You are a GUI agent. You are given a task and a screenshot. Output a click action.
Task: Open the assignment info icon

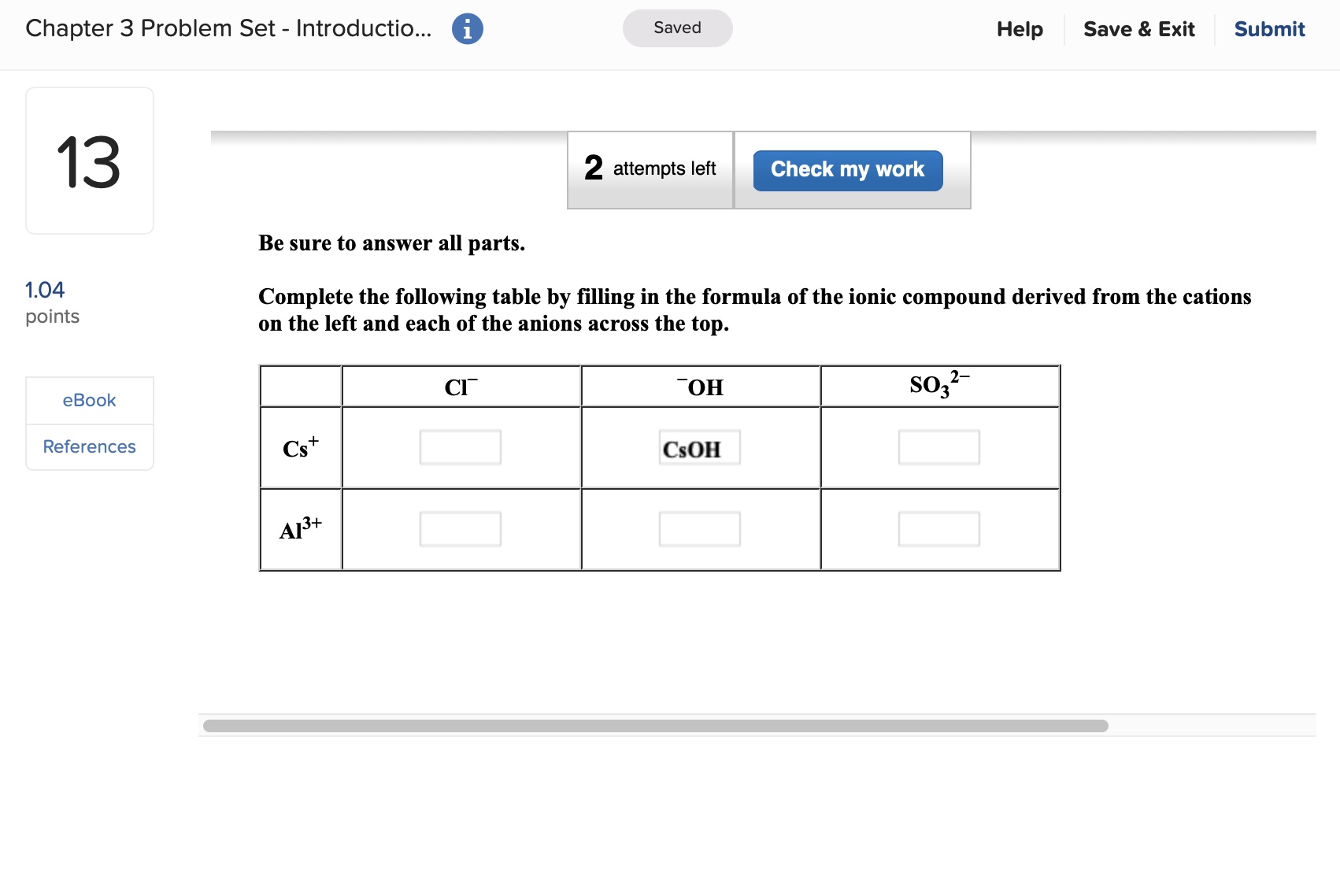point(466,28)
